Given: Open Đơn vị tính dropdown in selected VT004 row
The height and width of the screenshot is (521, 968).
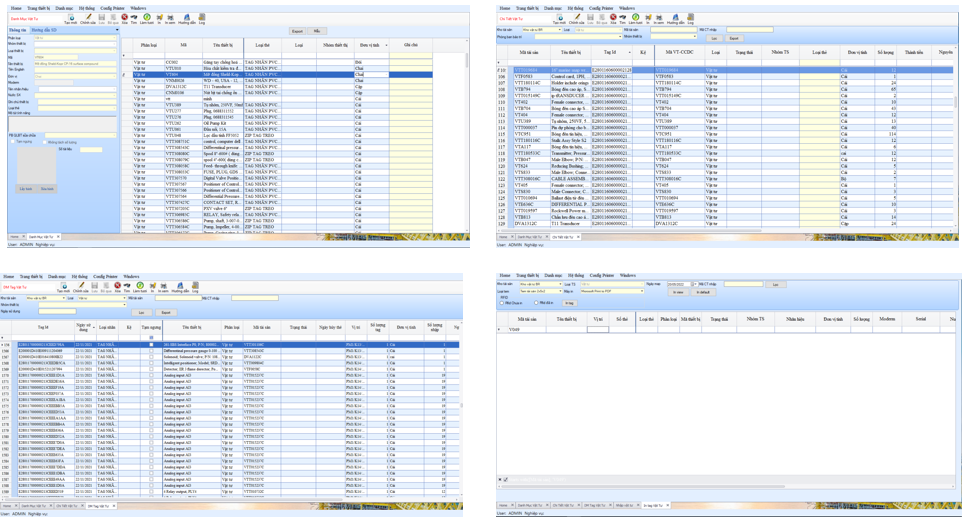Looking at the screenshot, I should pyautogui.click(x=385, y=74).
